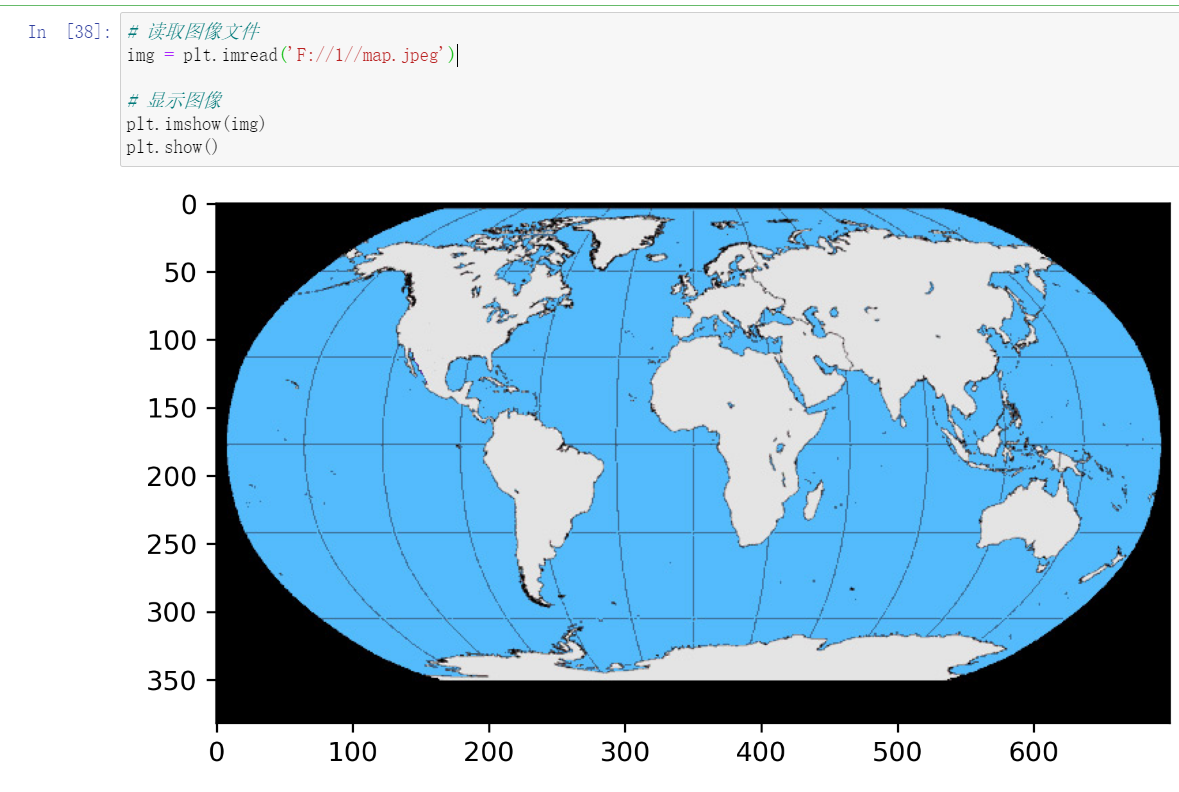Click x-axis tick label 600
This screenshot has width=1179, height=792.
(1033, 751)
